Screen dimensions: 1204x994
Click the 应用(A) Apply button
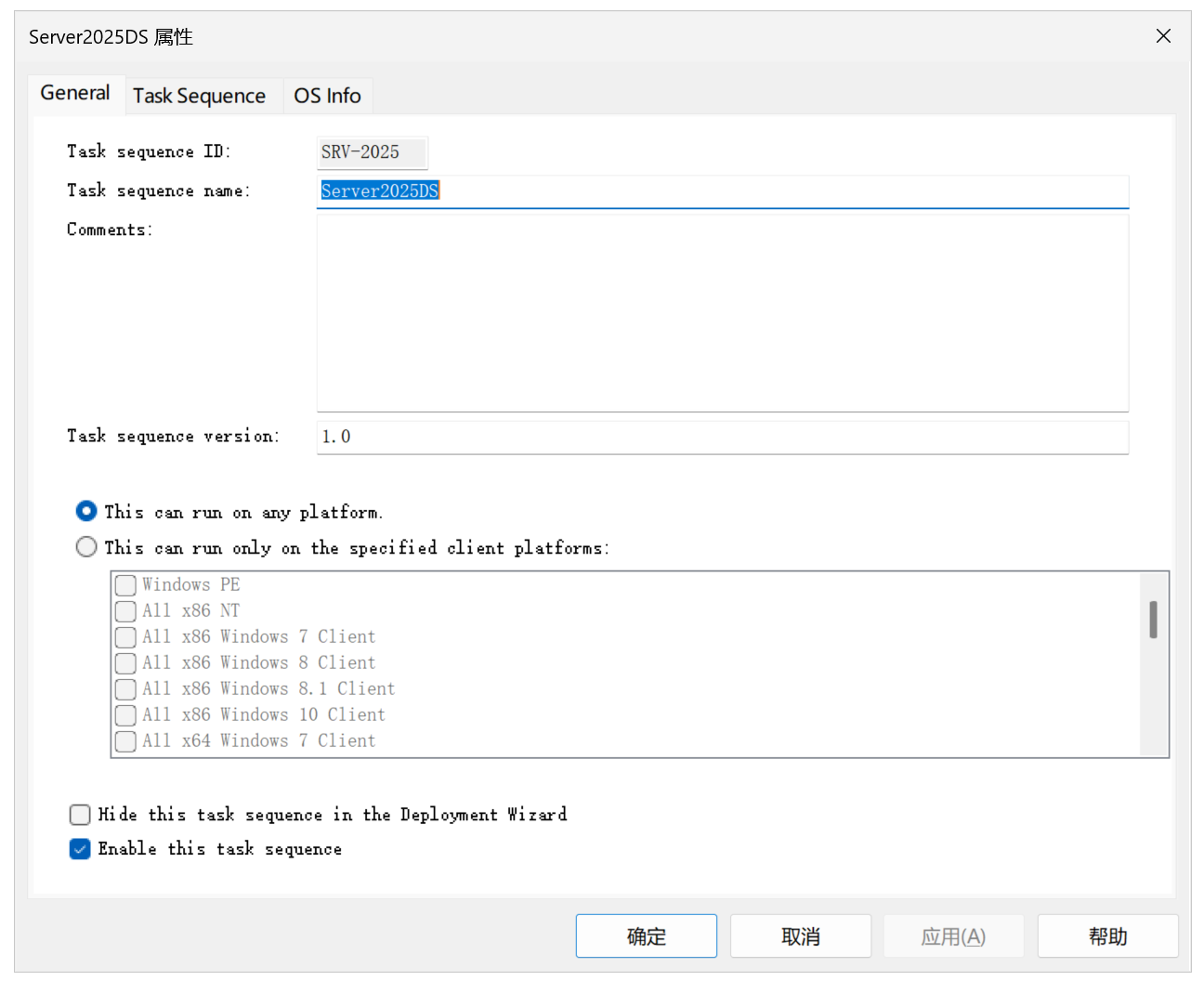(x=953, y=936)
